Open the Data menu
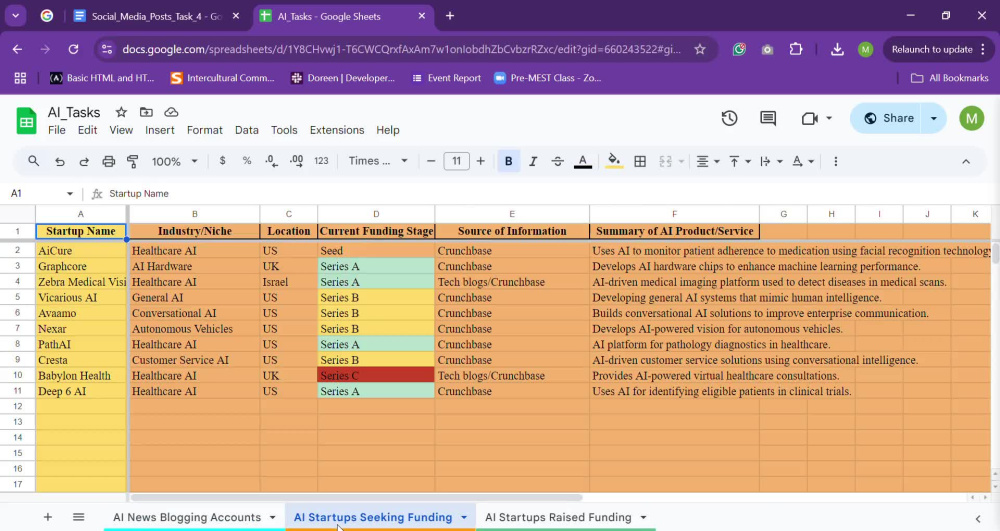This screenshot has height=531, width=1000. [247, 130]
